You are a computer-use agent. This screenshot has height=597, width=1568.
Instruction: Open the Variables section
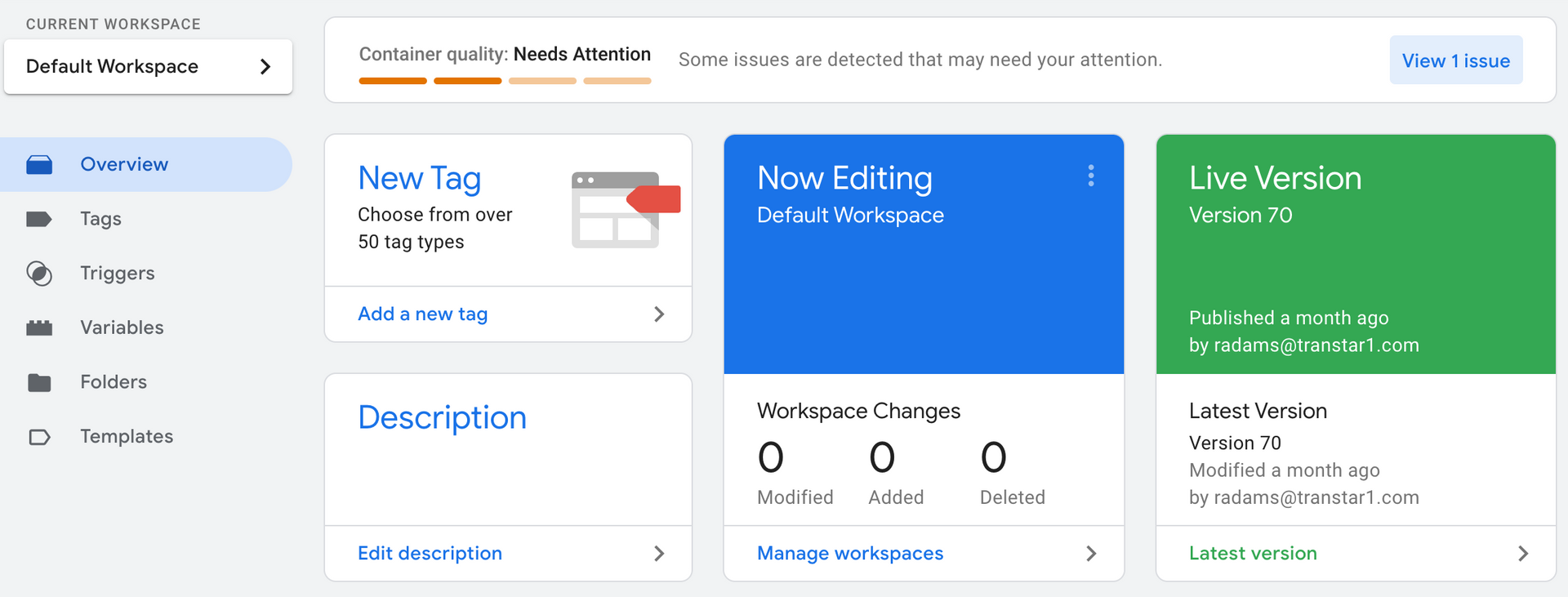[x=122, y=327]
